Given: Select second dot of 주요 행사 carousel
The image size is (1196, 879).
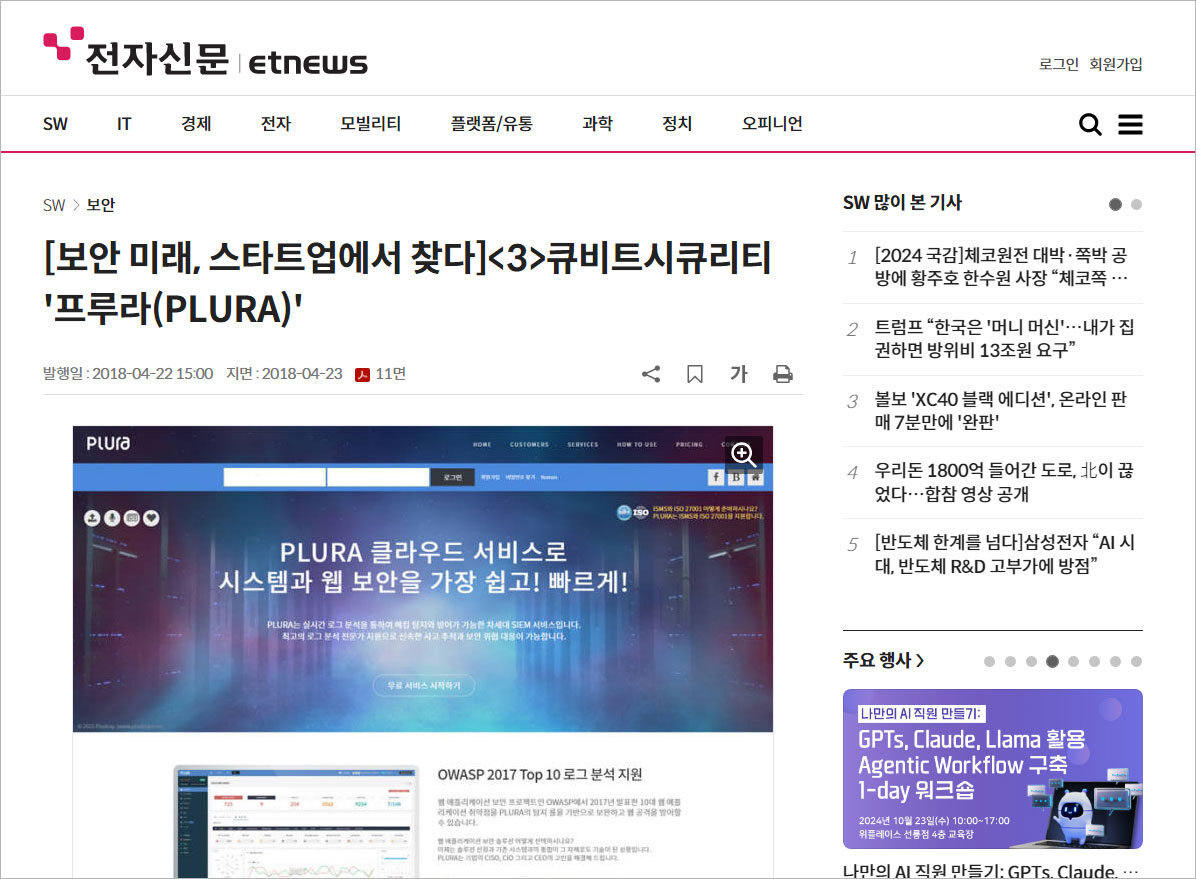Looking at the screenshot, I should tap(1010, 662).
